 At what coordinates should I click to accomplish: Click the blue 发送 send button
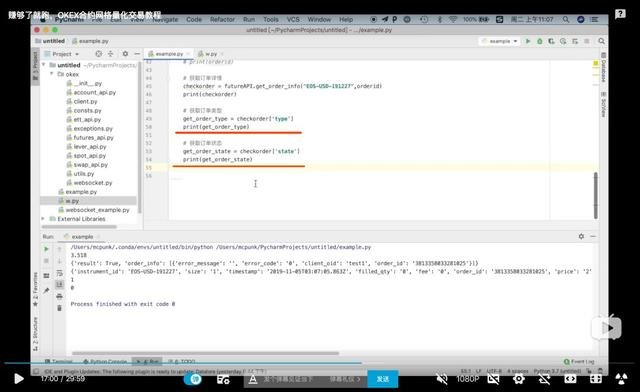[x=382, y=379]
